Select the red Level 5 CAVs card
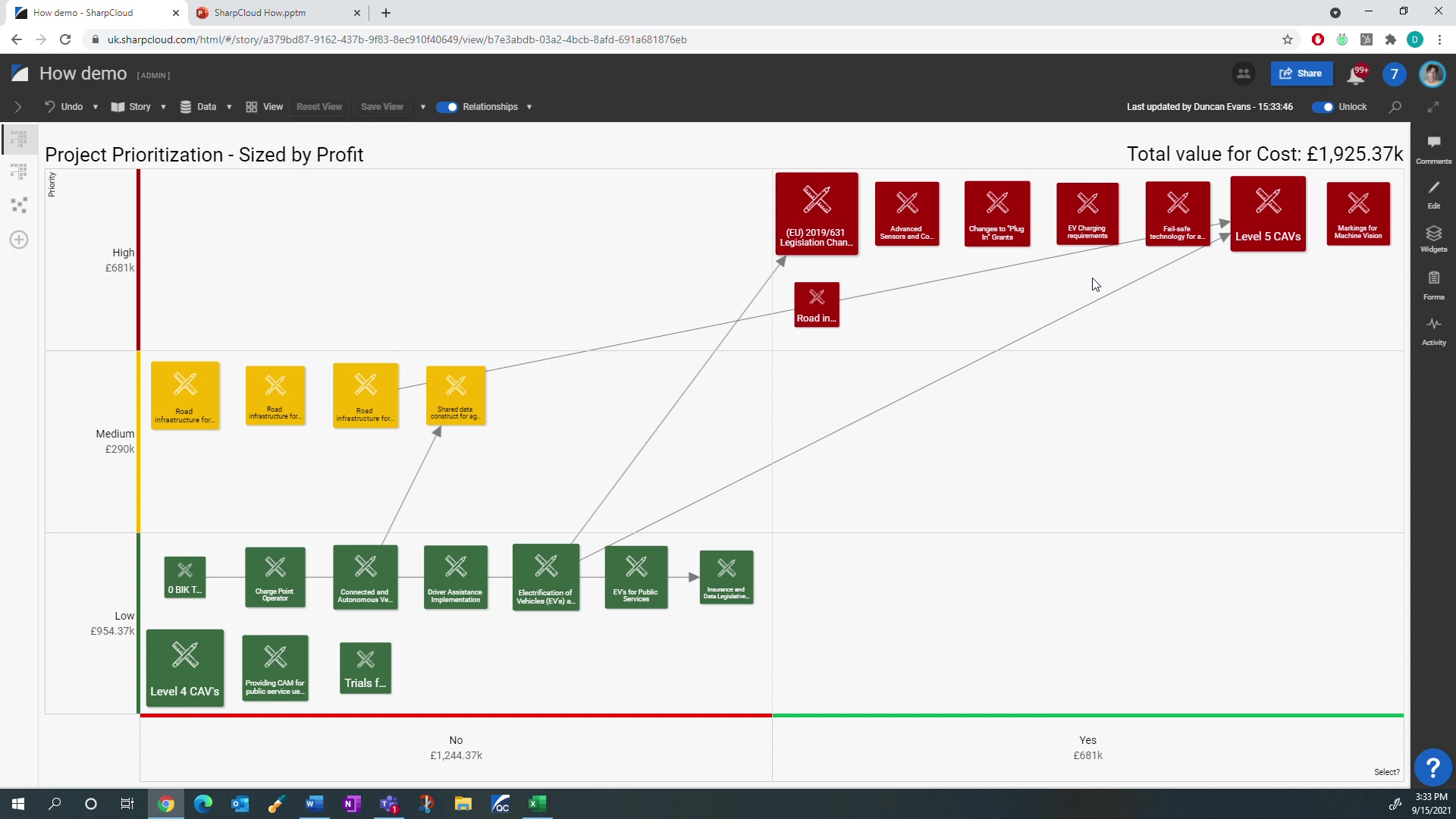 tap(1267, 214)
